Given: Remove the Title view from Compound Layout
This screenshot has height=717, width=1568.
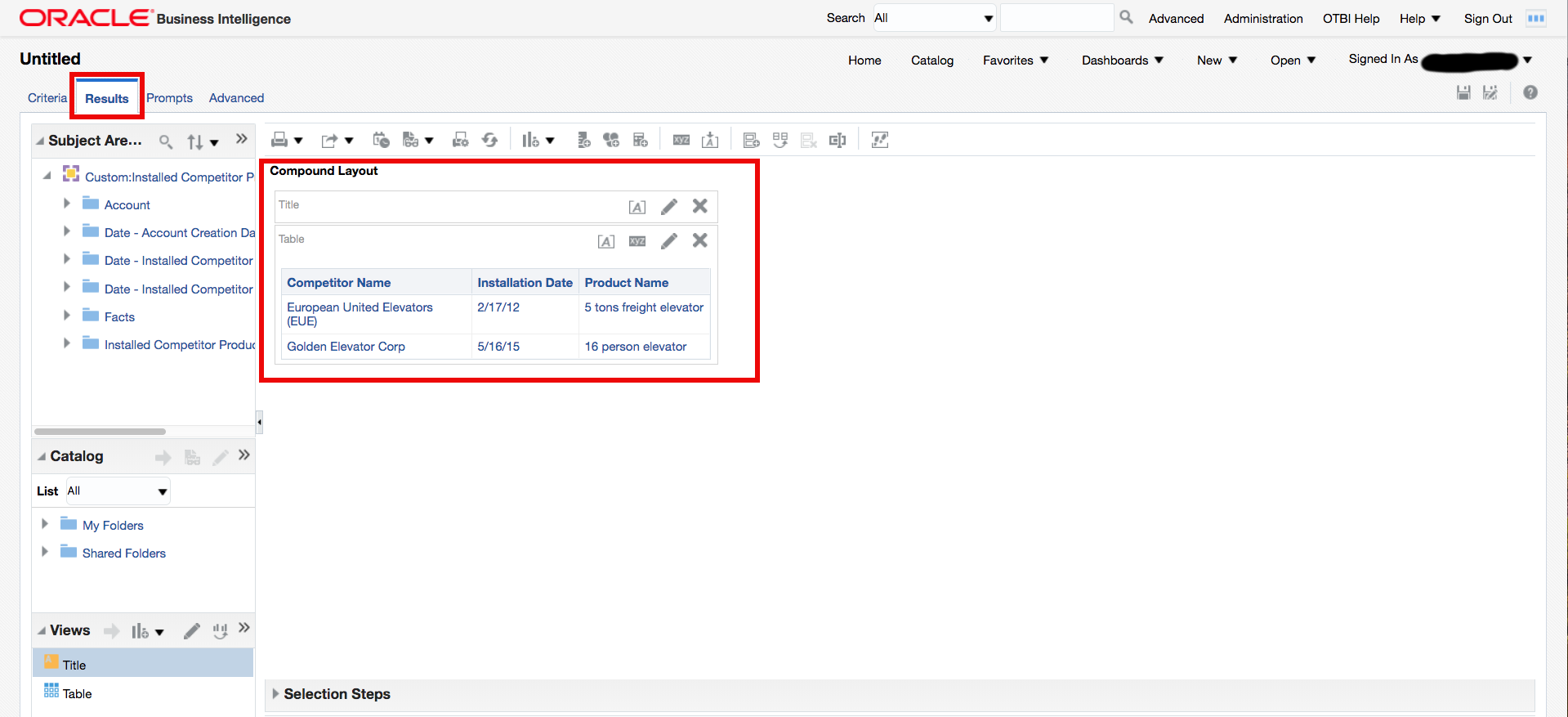Looking at the screenshot, I should pos(700,206).
